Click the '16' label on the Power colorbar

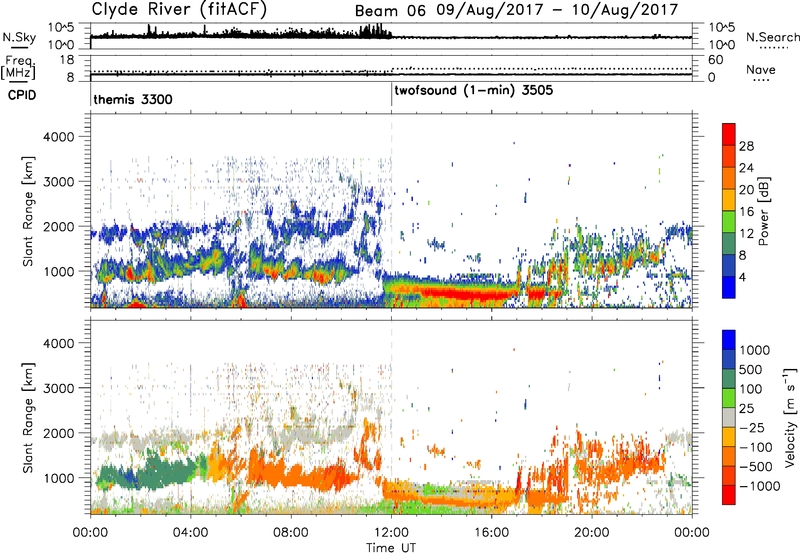[746, 212]
